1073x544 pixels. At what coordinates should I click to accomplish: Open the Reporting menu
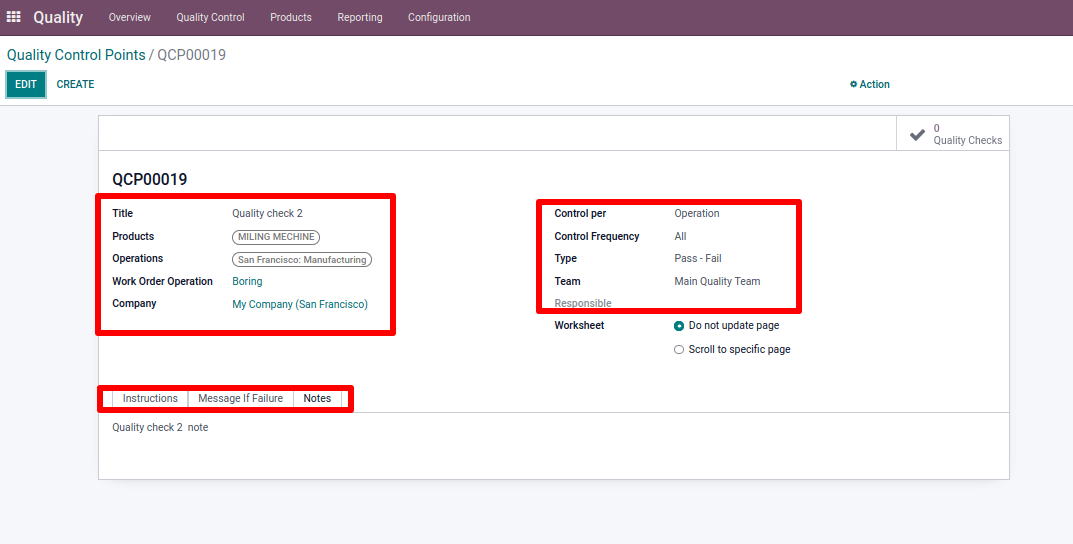pyautogui.click(x=360, y=17)
